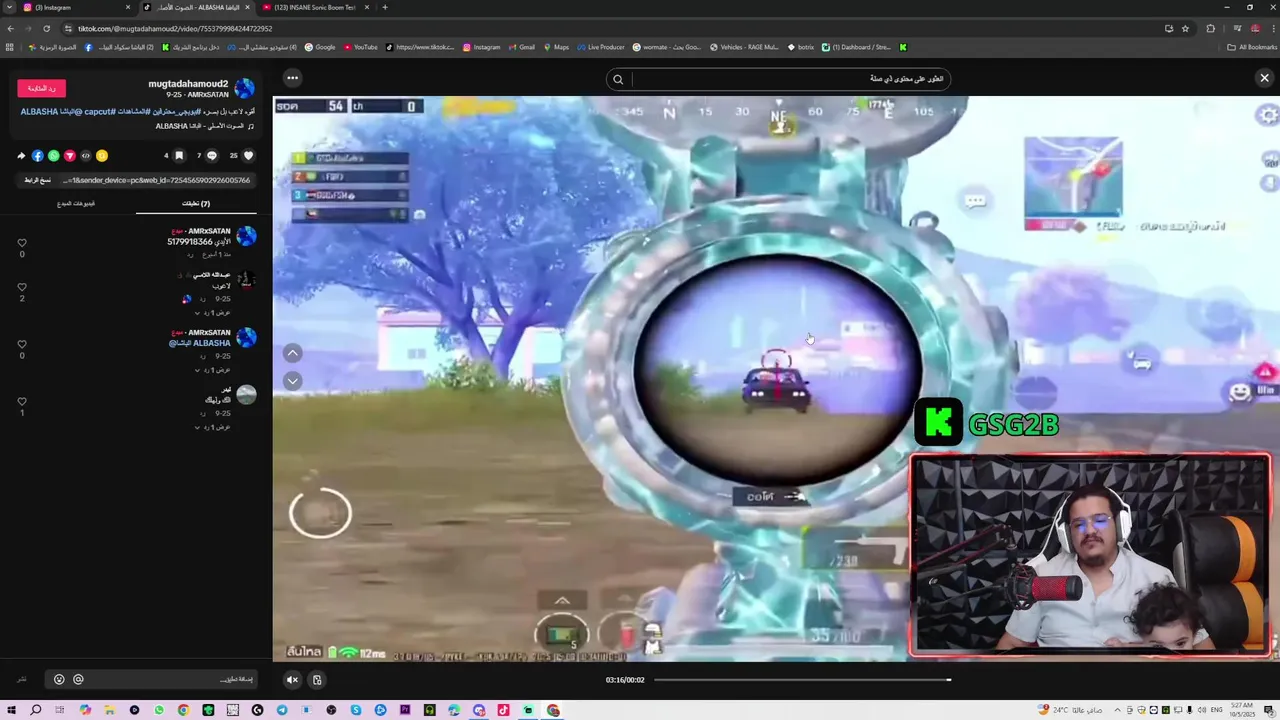Like the comment with 2 likes

(22, 287)
